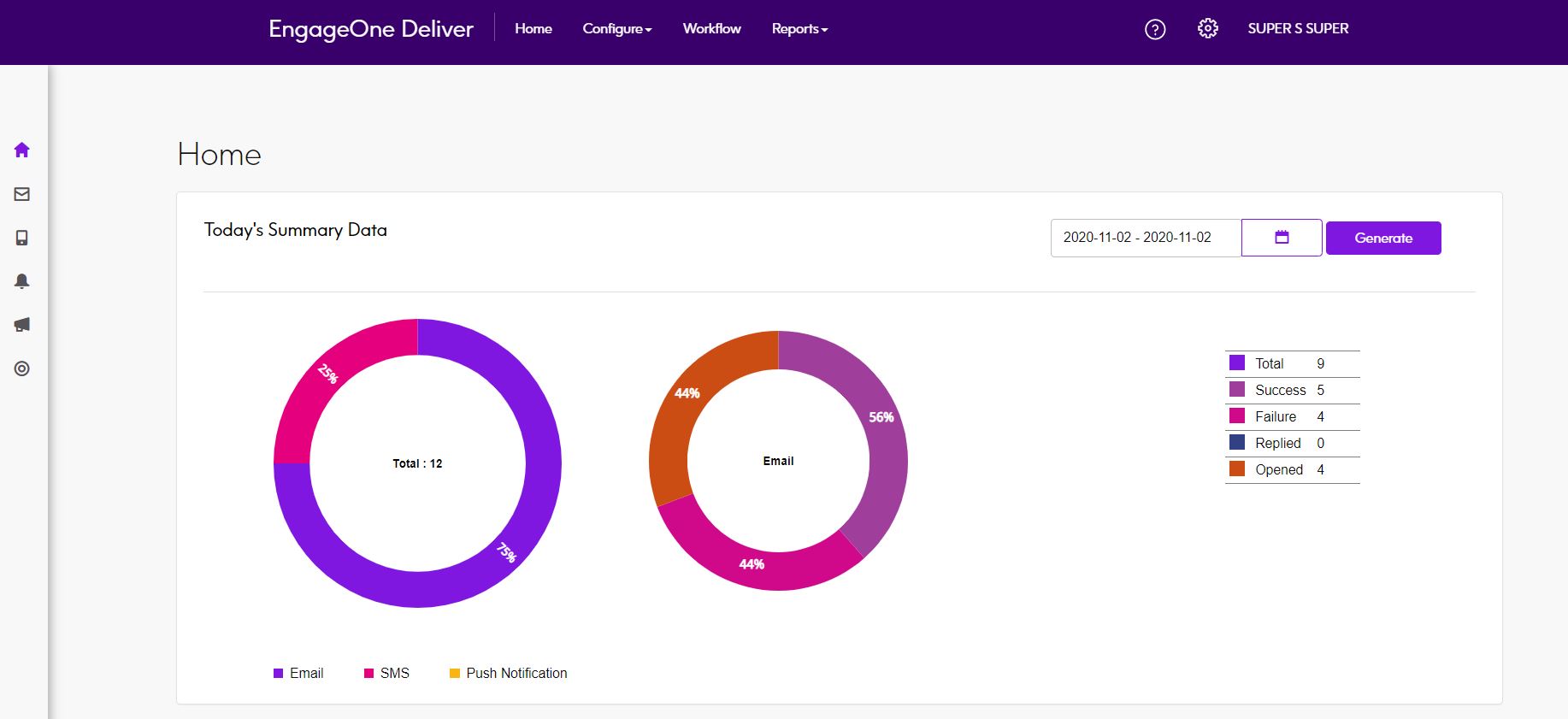The width and height of the screenshot is (1568, 719).
Task: Open the calendar date picker icon
Action: 1282,238
